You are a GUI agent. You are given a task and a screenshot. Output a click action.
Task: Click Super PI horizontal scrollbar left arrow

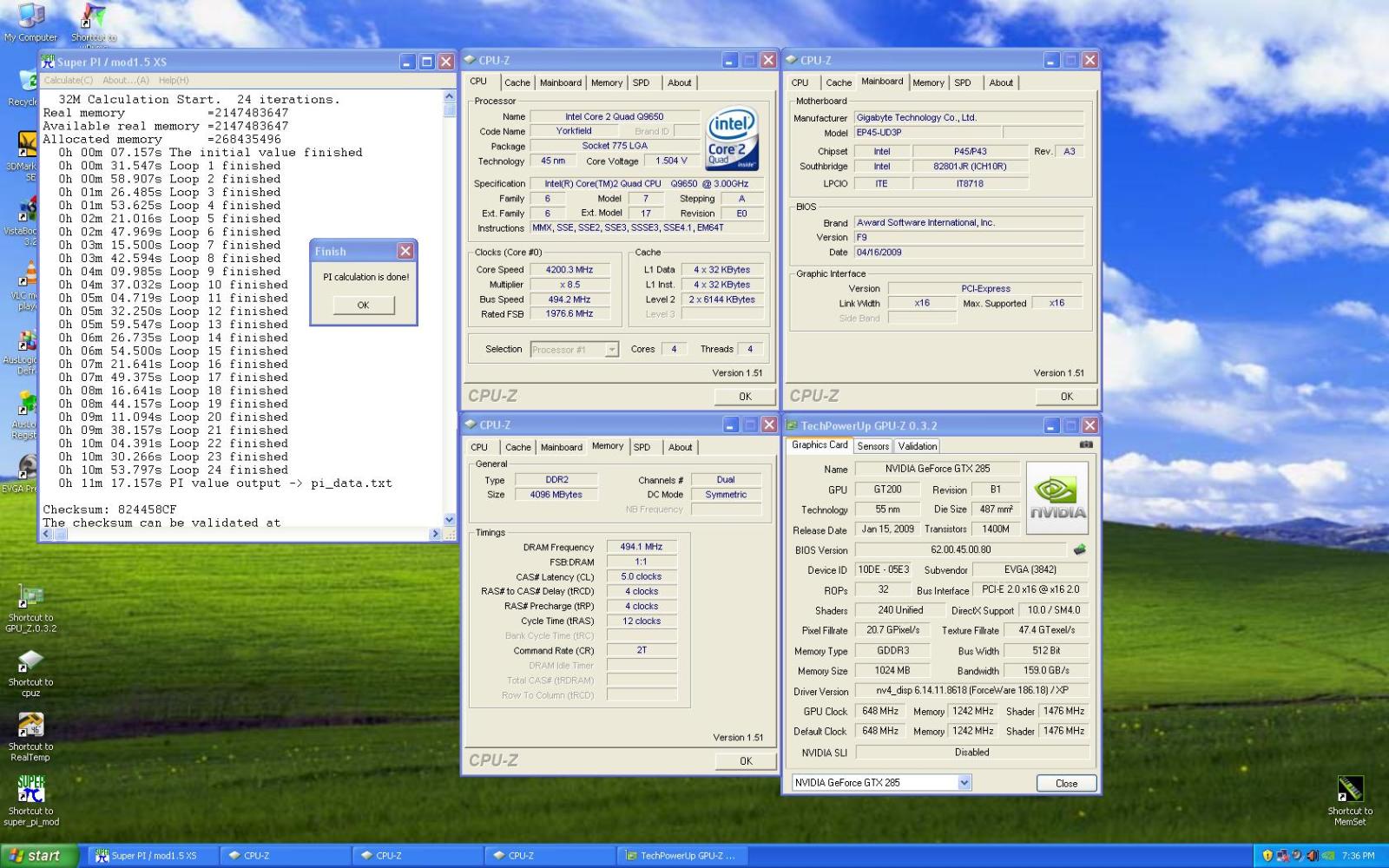coord(48,534)
